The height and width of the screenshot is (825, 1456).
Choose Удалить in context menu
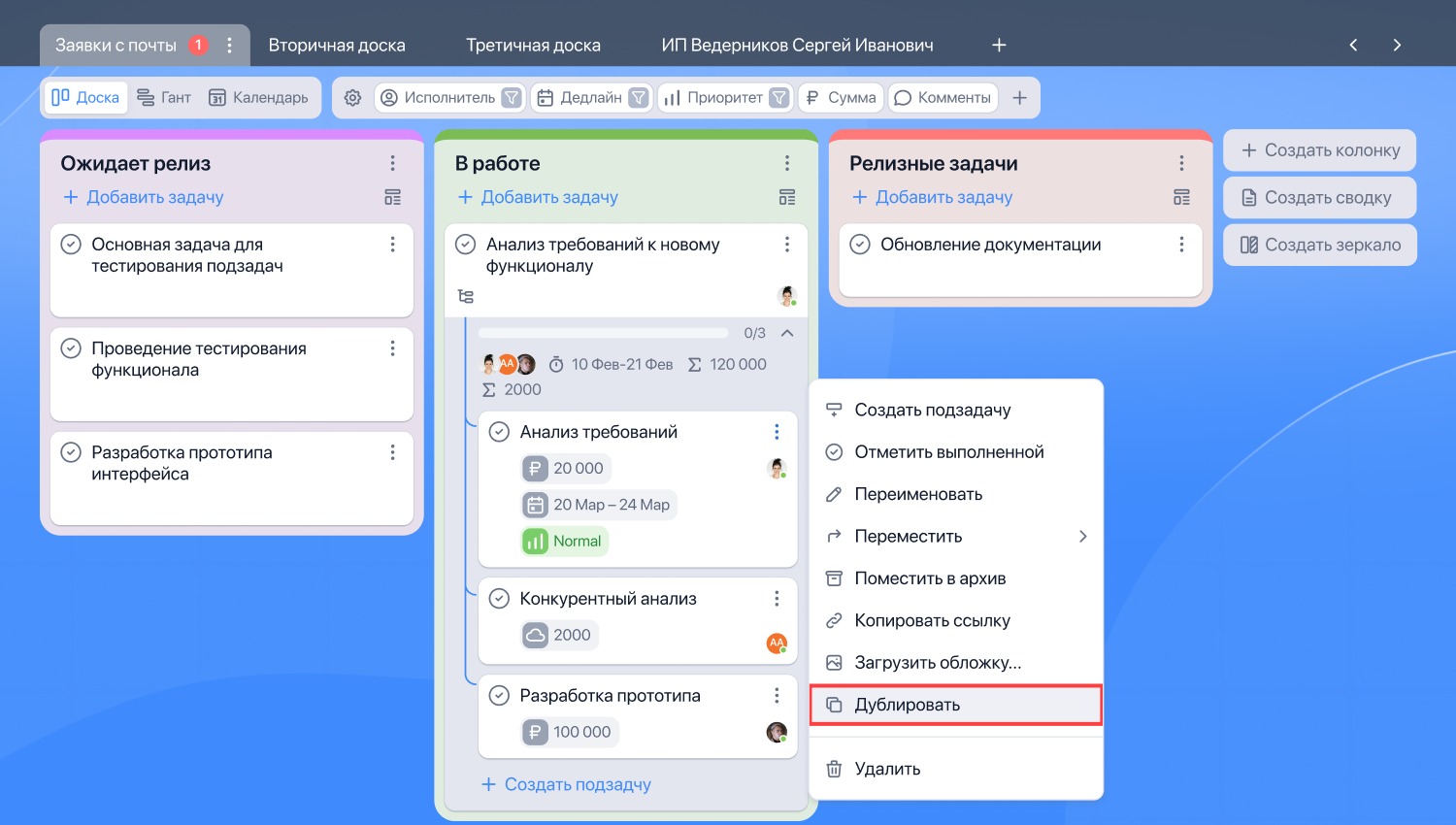(956, 769)
